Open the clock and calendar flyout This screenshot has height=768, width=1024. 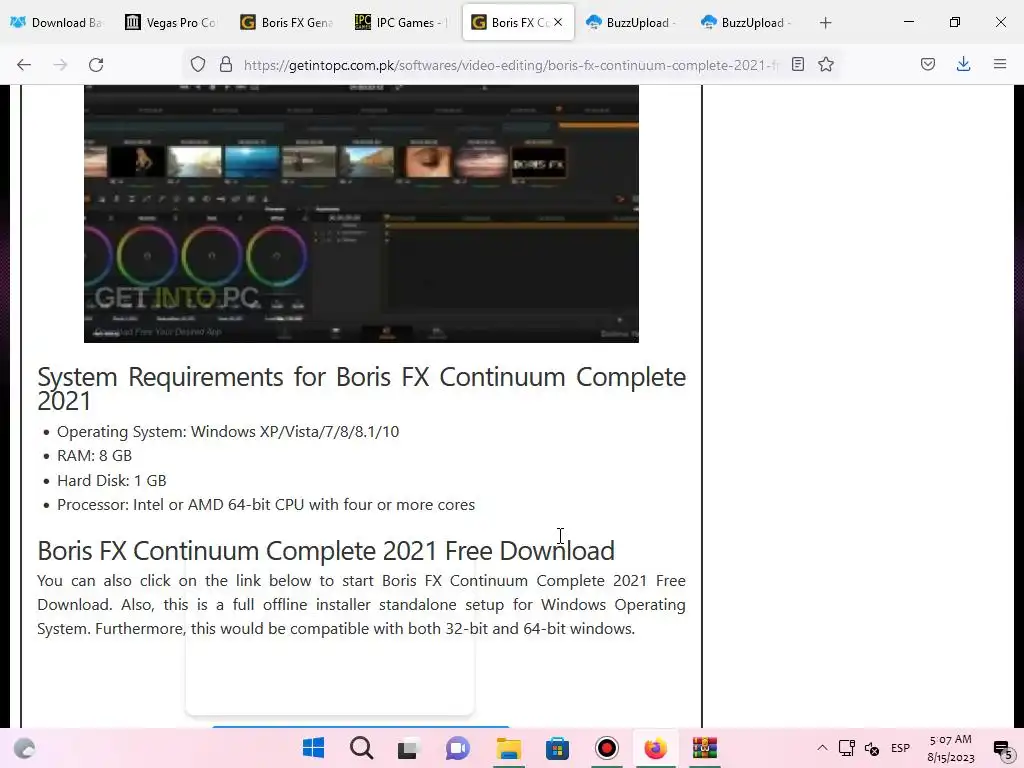950,748
